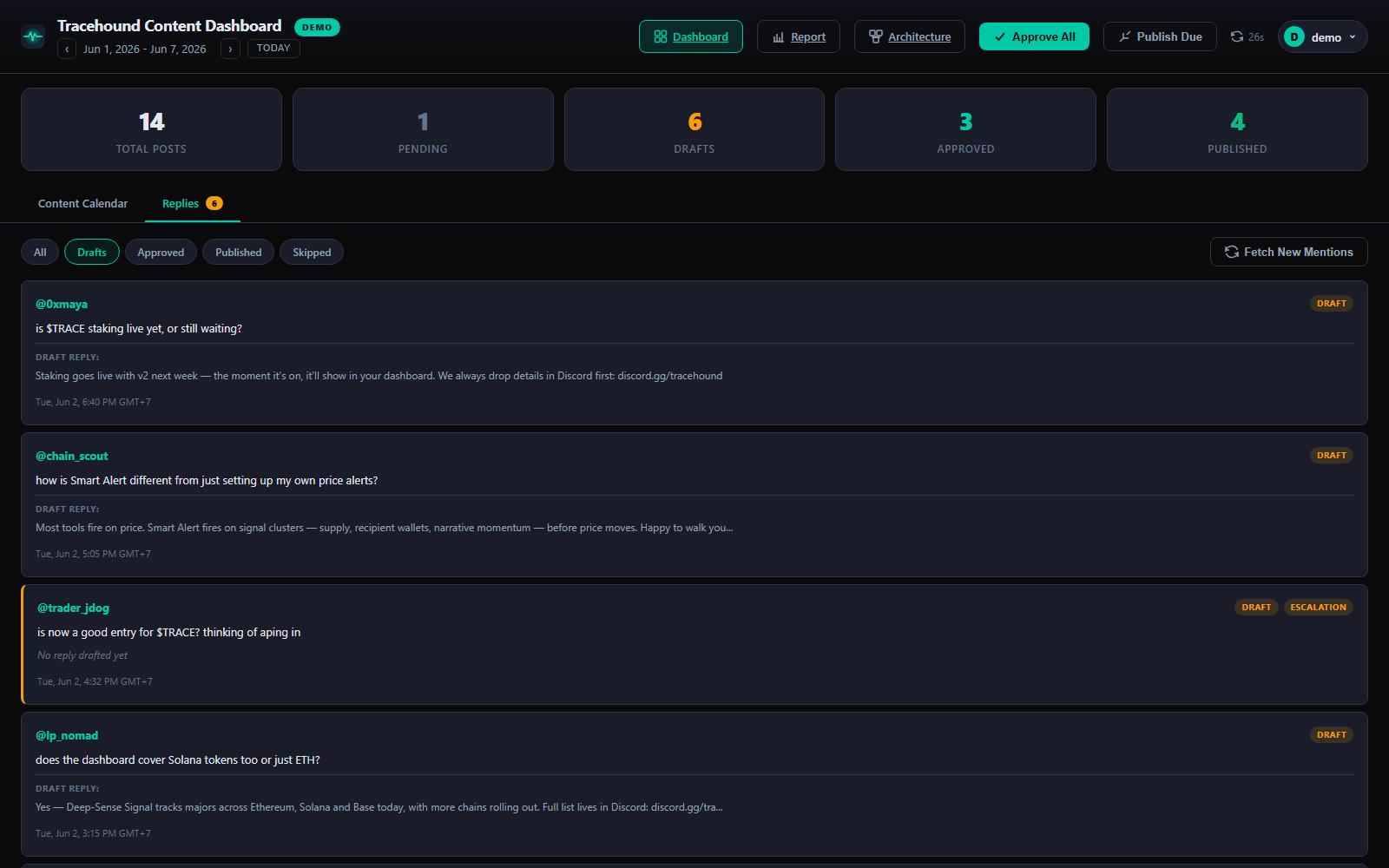Click the Tracehound Content Dashboard title
1389x868 pixels.
pos(169,26)
